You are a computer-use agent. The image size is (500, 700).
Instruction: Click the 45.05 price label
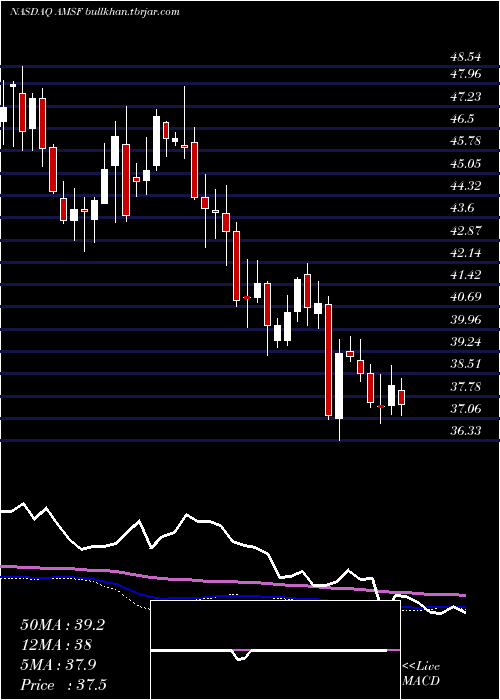466,163
